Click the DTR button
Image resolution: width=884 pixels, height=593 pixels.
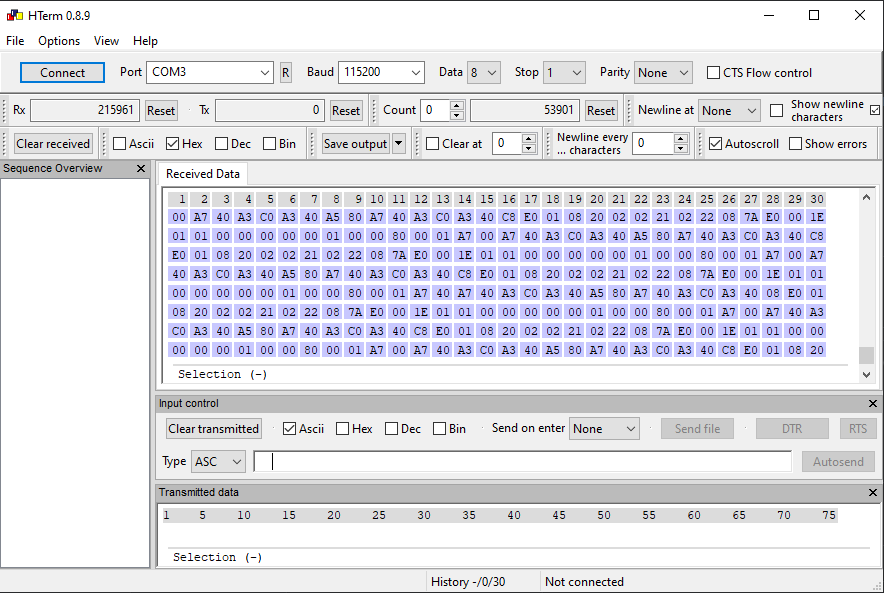click(792, 429)
